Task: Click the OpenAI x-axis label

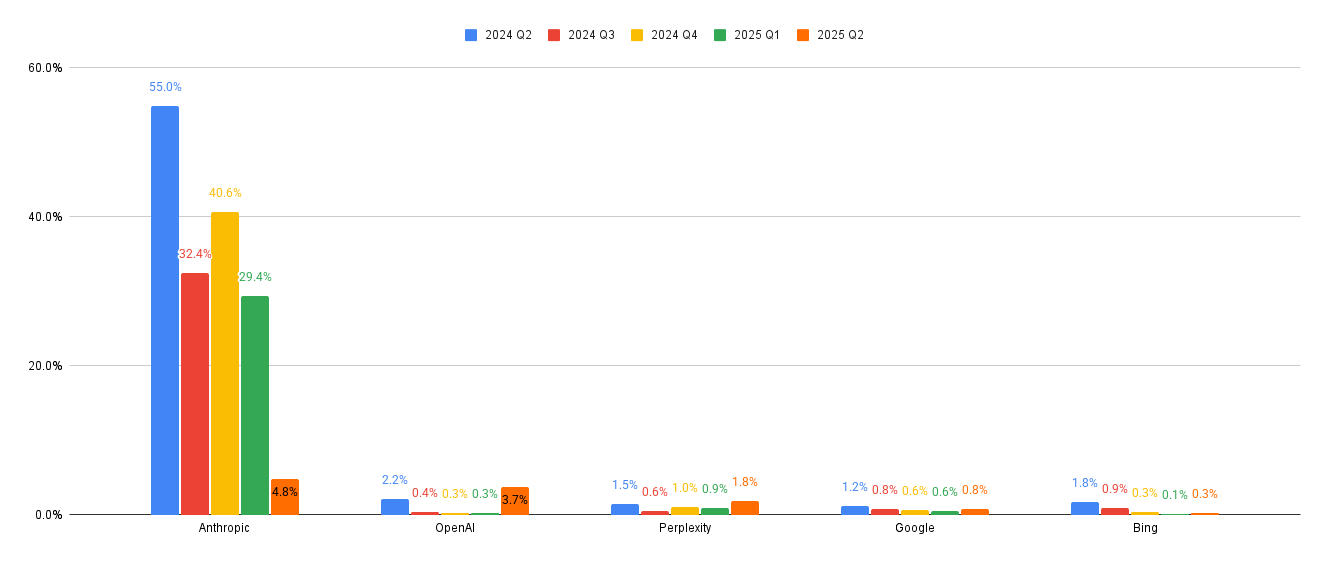Action: (455, 528)
